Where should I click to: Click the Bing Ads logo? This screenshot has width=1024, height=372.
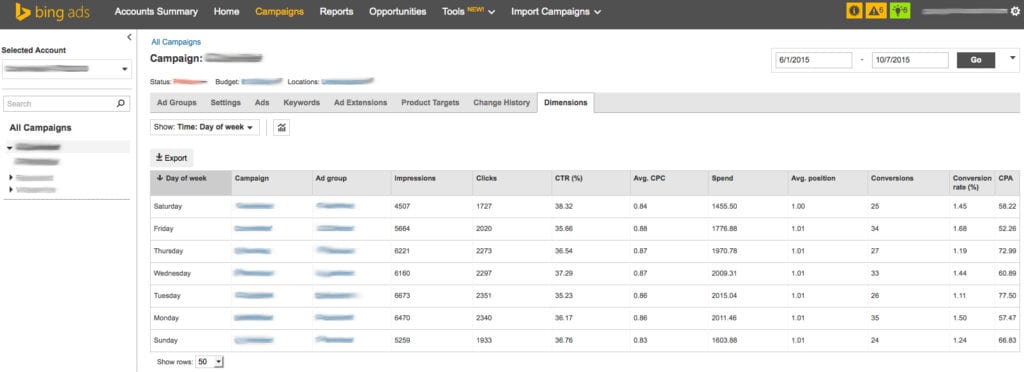pos(52,12)
